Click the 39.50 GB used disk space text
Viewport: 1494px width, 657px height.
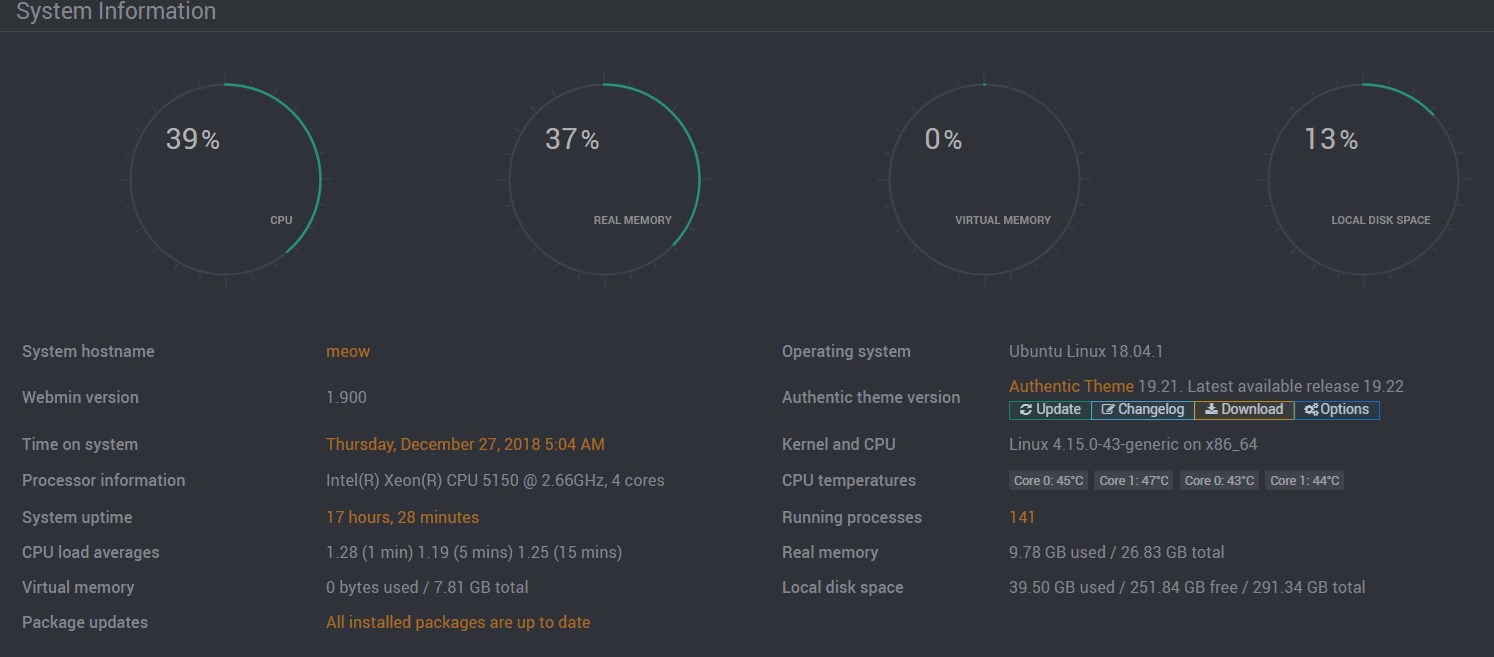point(1187,587)
